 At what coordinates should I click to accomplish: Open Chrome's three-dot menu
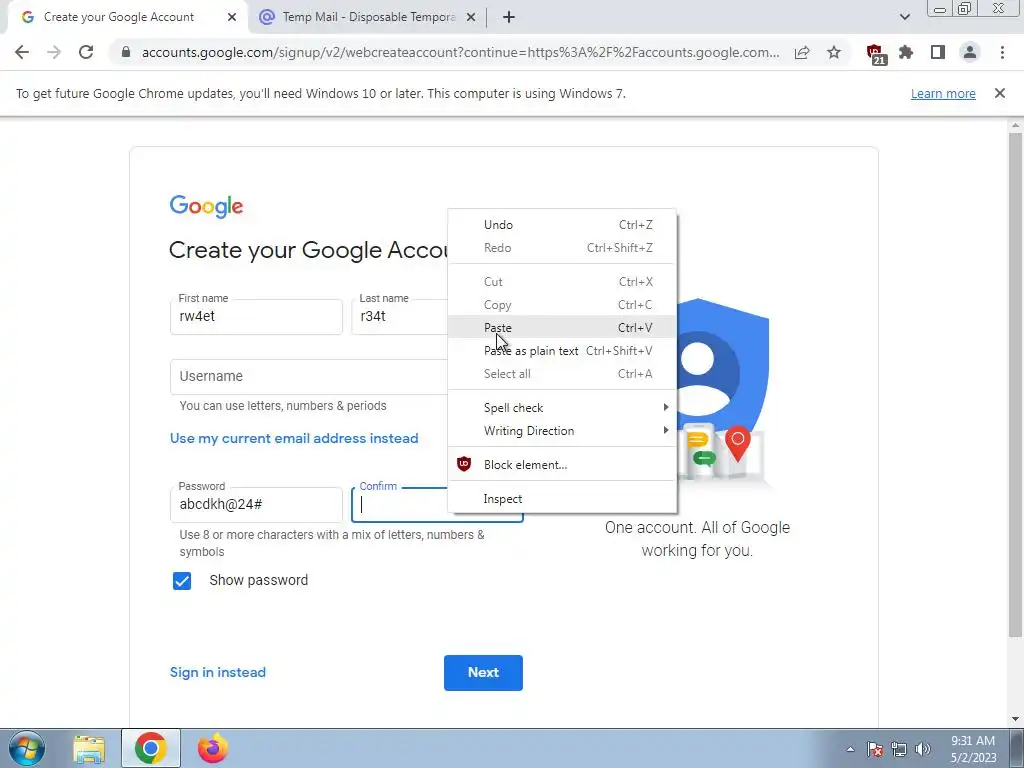[1002, 52]
